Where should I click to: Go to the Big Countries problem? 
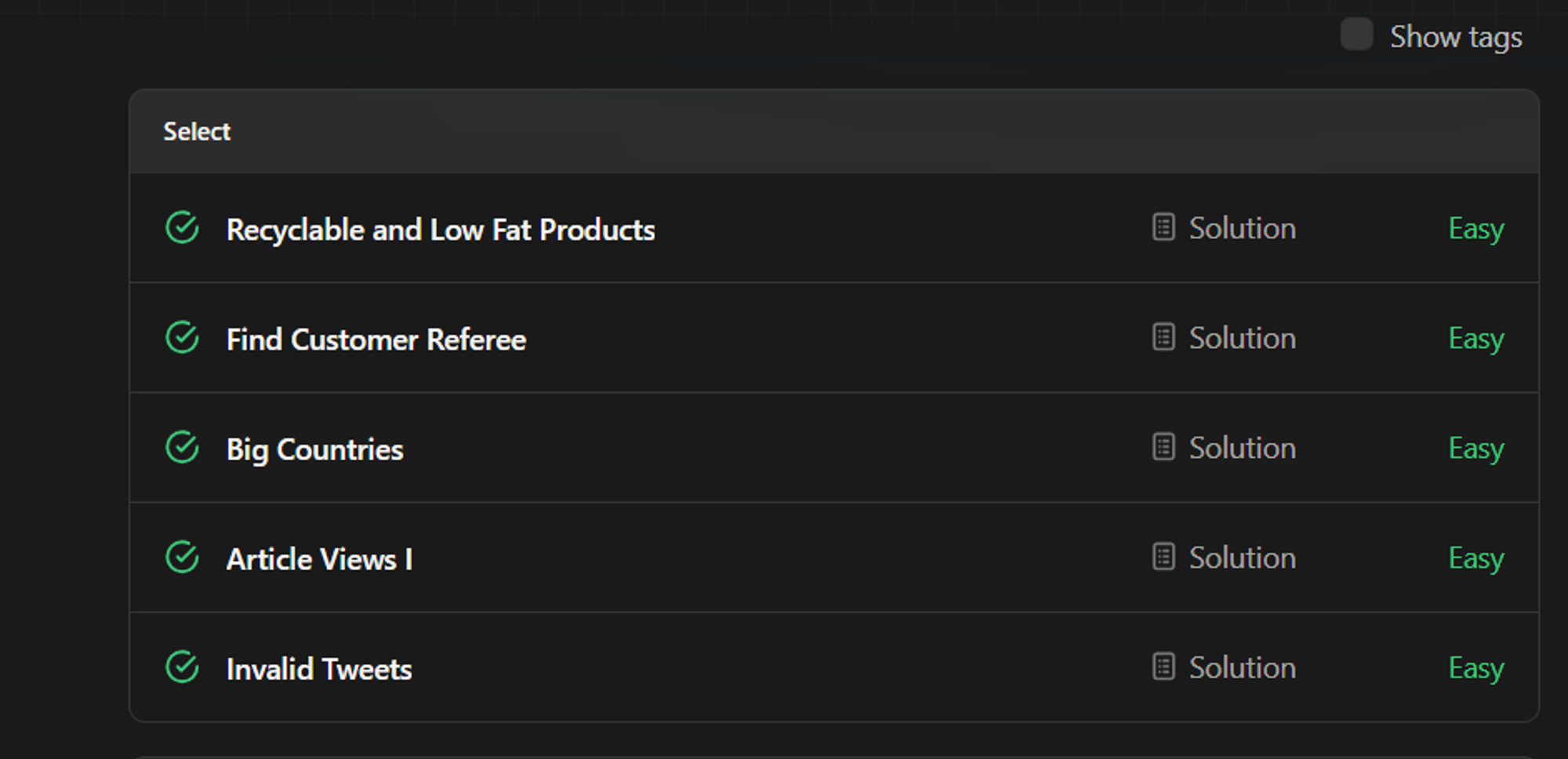(314, 449)
